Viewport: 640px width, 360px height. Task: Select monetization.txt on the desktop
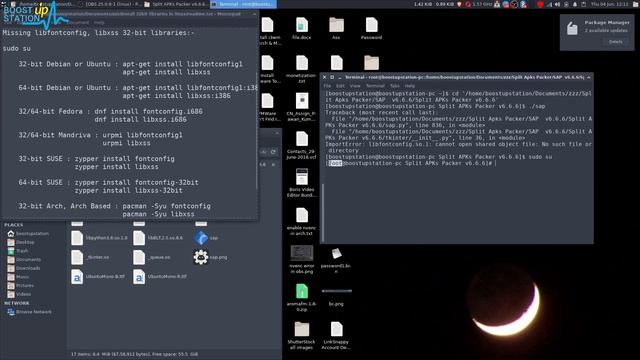[302, 69]
